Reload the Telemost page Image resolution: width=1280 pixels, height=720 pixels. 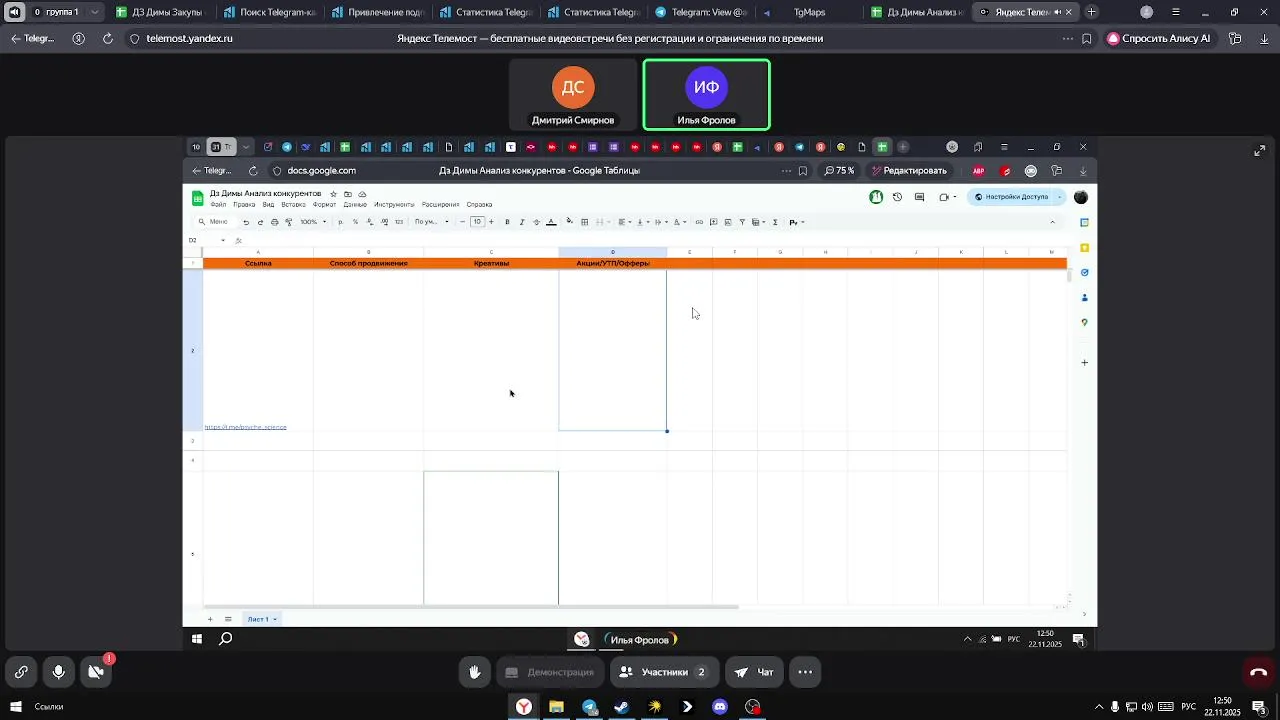click(107, 38)
